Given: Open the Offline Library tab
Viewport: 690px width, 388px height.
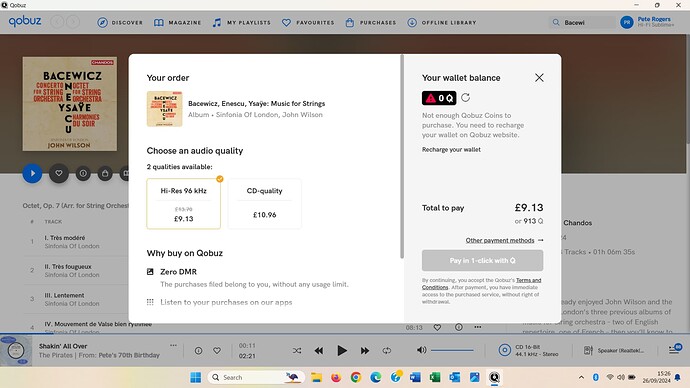Looking at the screenshot, I should pos(441,22).
